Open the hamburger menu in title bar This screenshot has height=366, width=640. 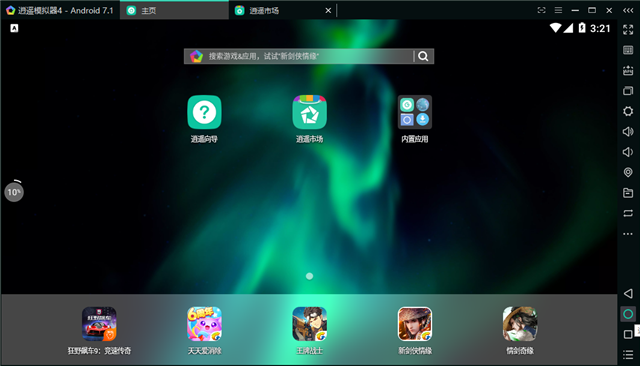pos(558,10)
